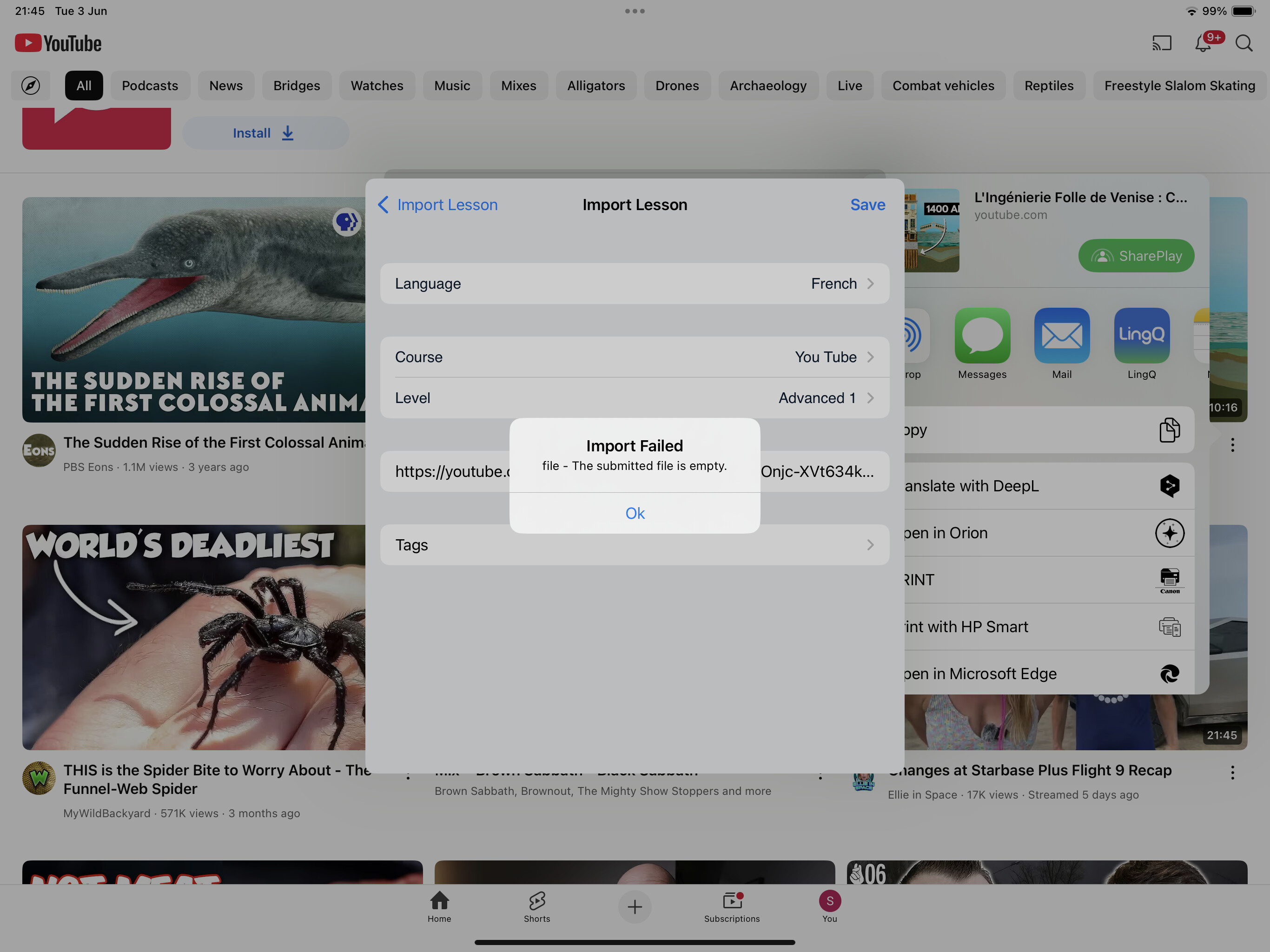Tap Translate with DeepL icon

coord(1169,486)
